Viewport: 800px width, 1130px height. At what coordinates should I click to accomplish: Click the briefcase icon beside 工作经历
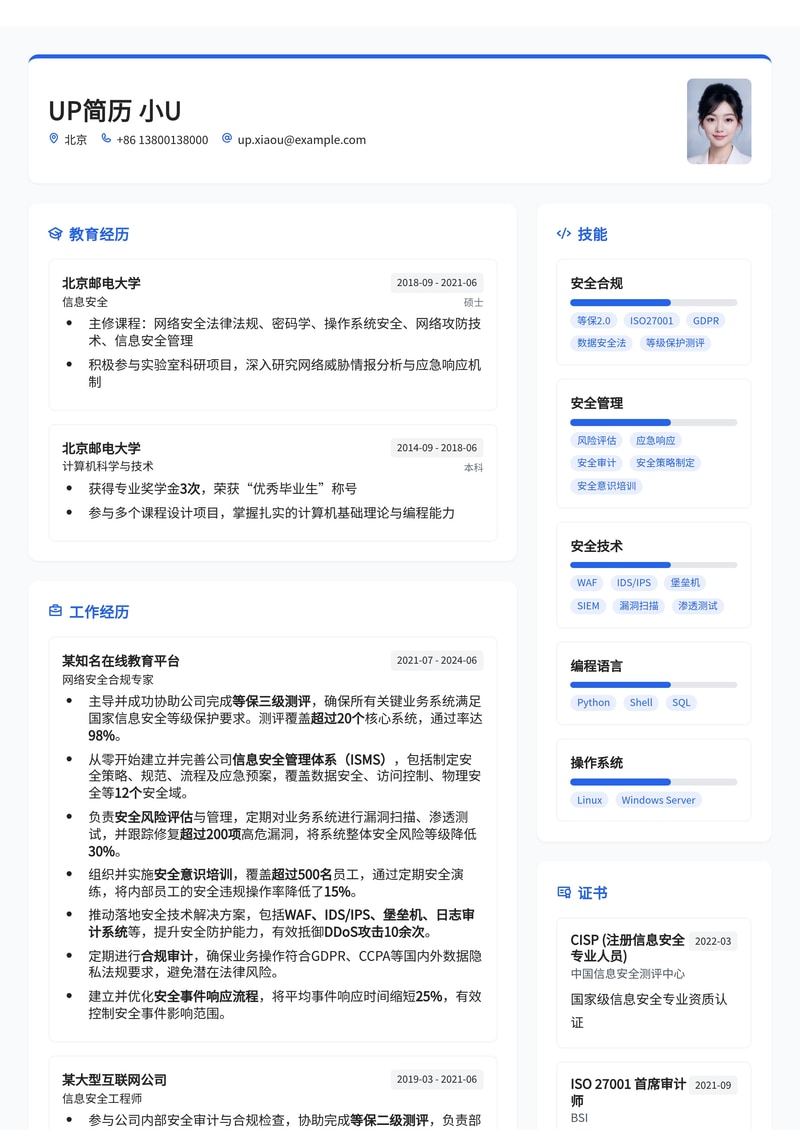(54, 611)
